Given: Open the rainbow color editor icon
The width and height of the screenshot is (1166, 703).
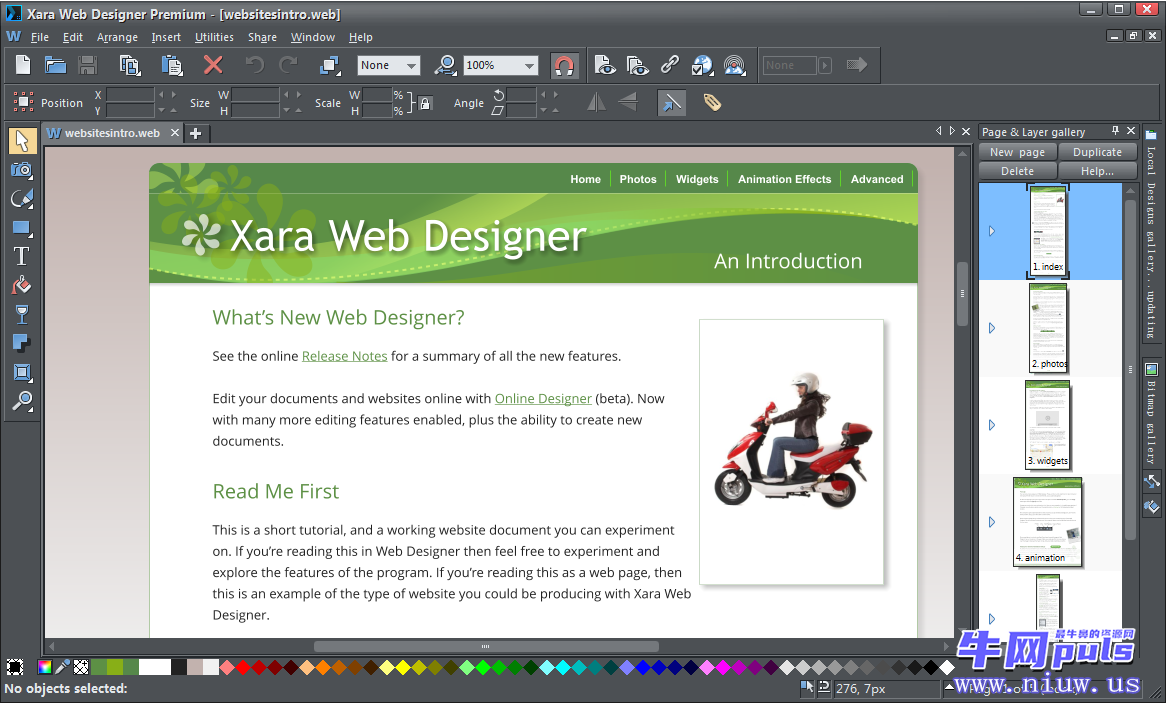Looking at the screenshot, I should pyautogui.click(x=45, y=667).
